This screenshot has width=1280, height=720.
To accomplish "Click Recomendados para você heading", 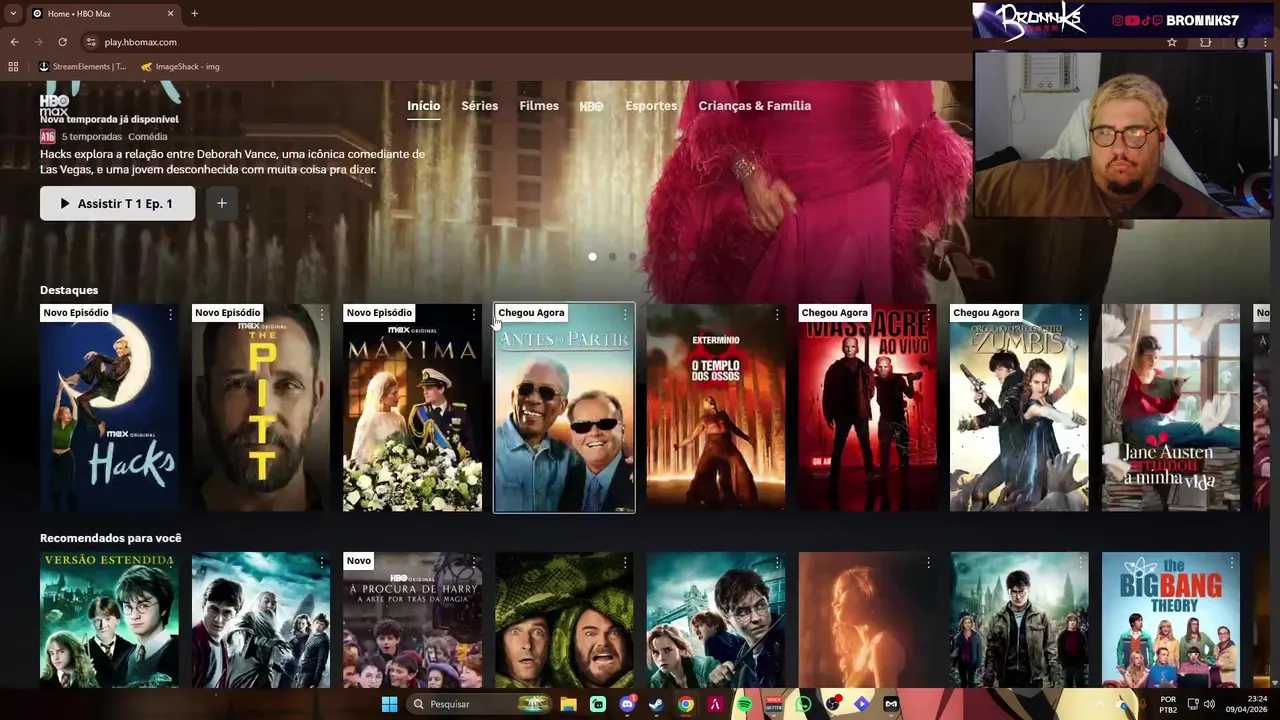I will [x=110, y=538].
